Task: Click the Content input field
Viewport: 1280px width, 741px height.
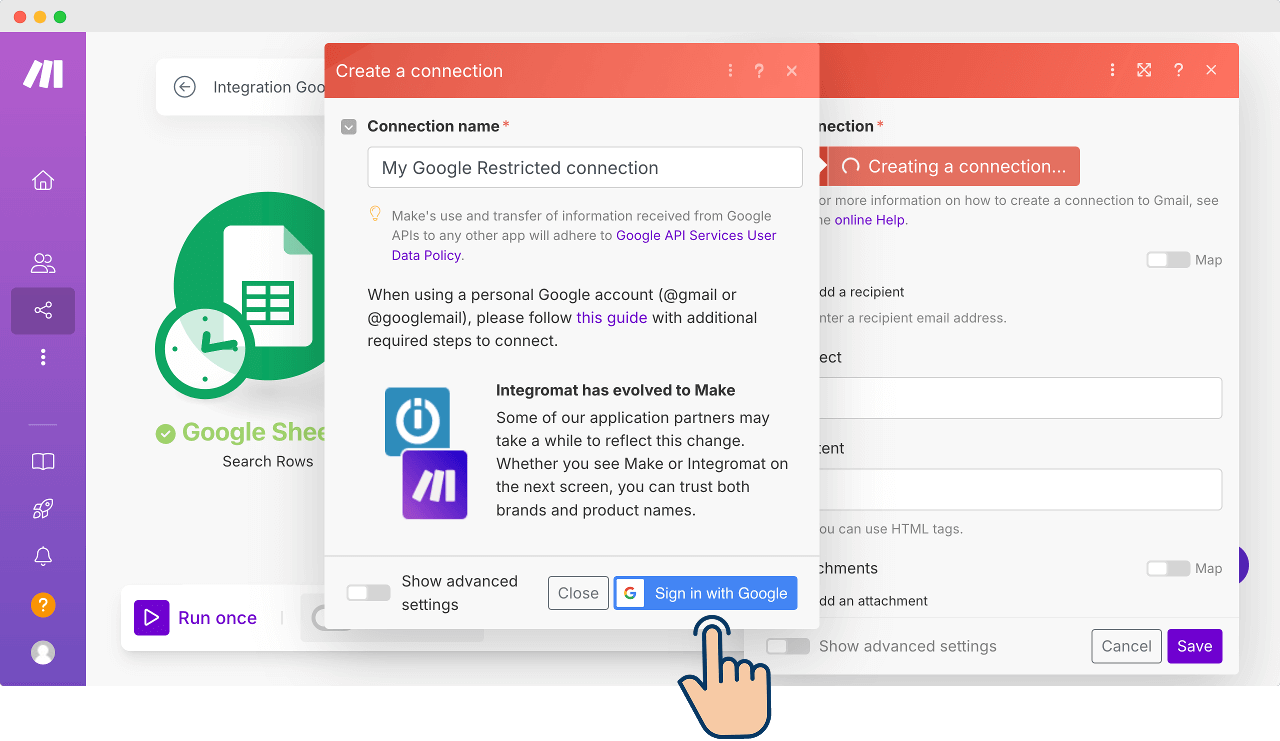Action: click(1020, 490)
